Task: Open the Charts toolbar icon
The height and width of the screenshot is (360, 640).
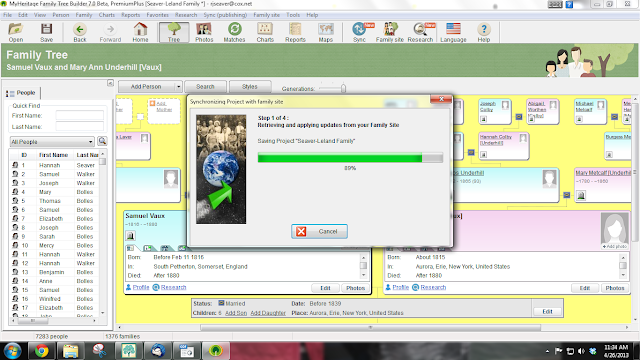Action: [265, 32]
